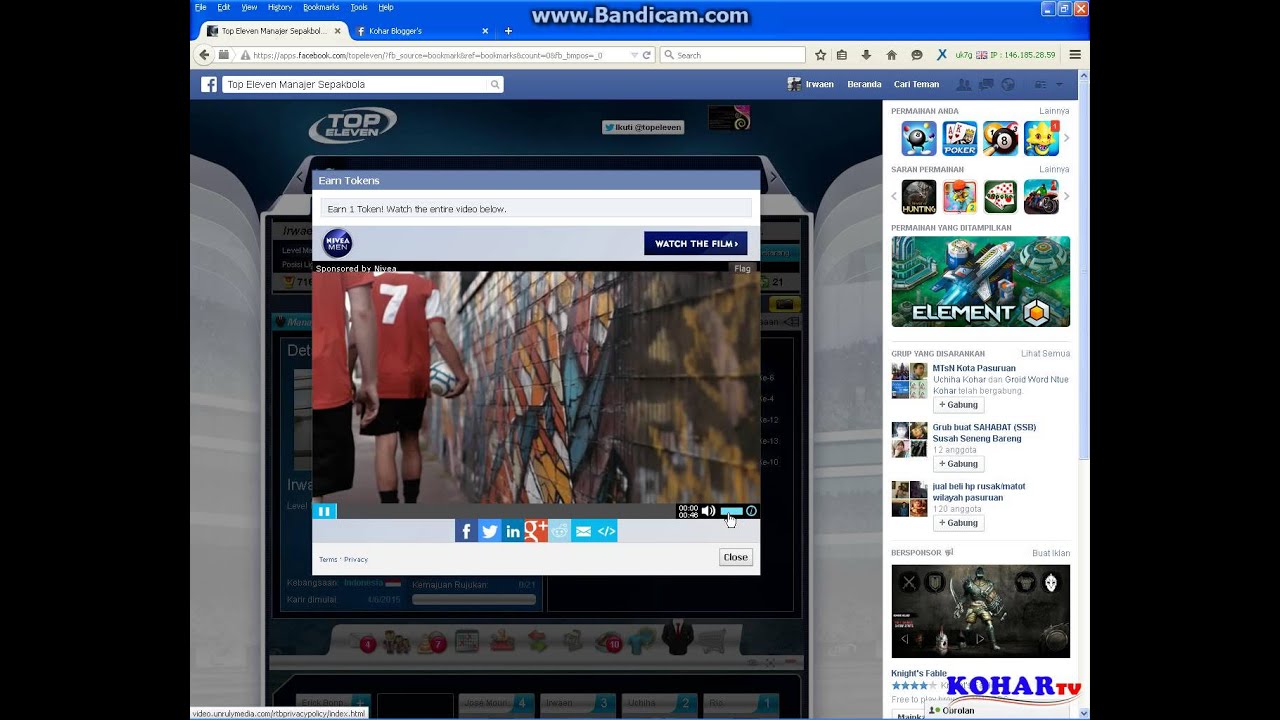Open the downloads arrow icon
The image size is (1280, 720).
(866, 55)
